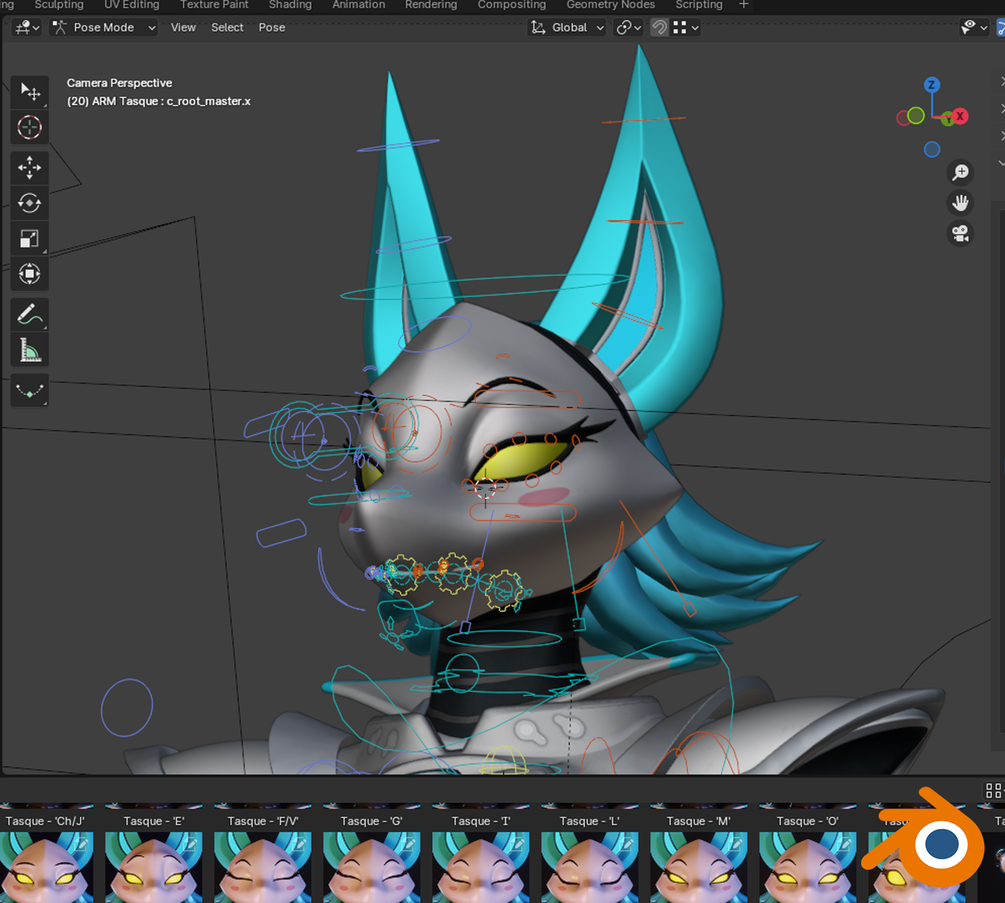Viewport: 1005px width, 903px height.
Task: Open the snapping options dropdown
Action: pos(686,28)
